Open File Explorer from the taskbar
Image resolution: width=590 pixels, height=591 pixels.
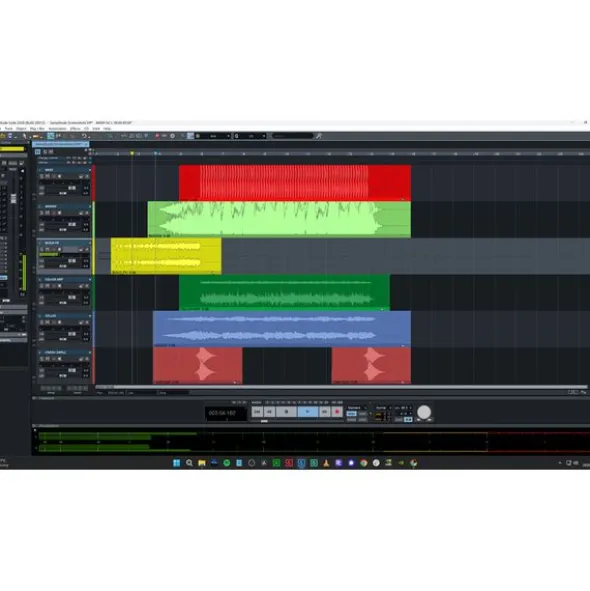coord(202,463)
